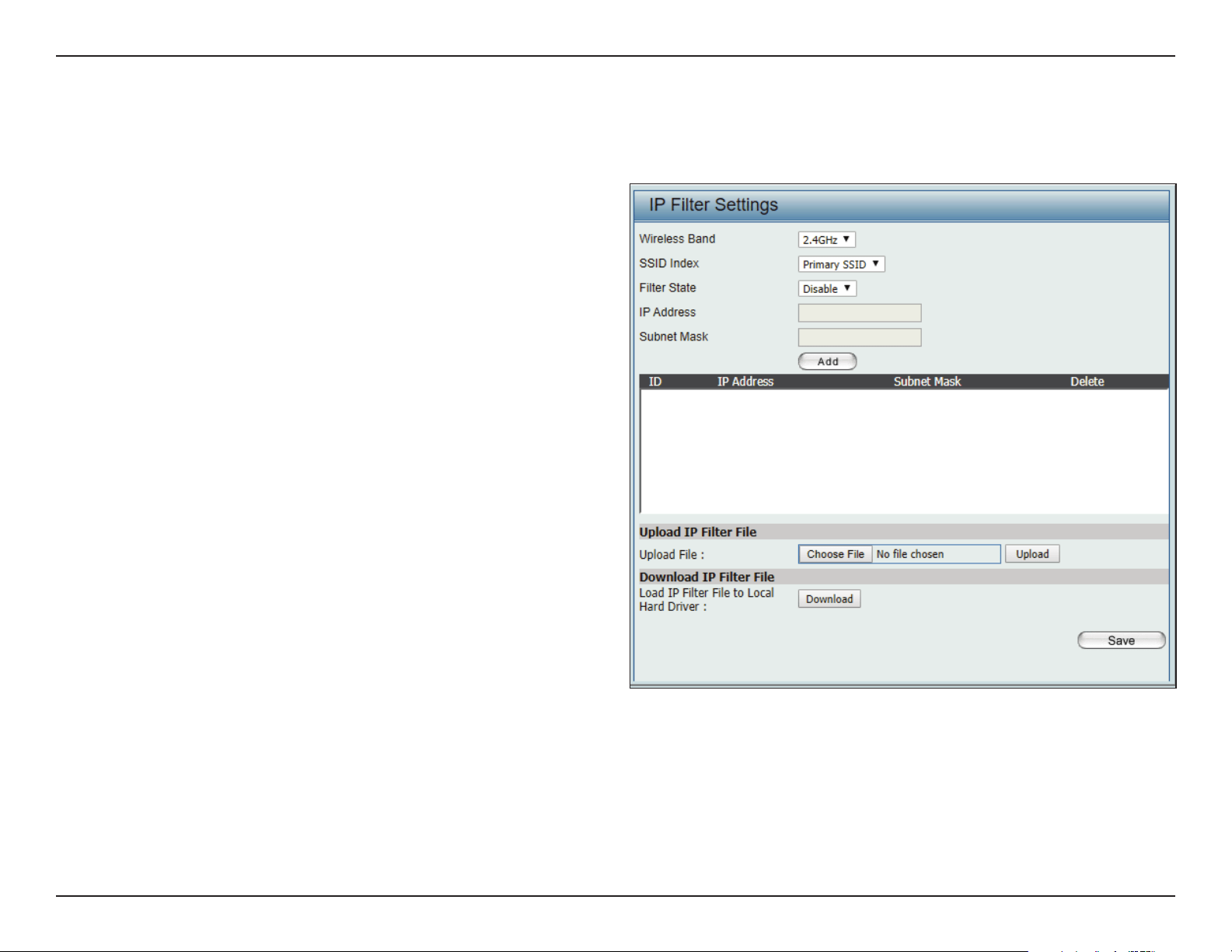The height and width of the screenshot is (952, 1232).
Task: Click the 'Load IP Filter File to Local' label
Action: pos(707,593)
